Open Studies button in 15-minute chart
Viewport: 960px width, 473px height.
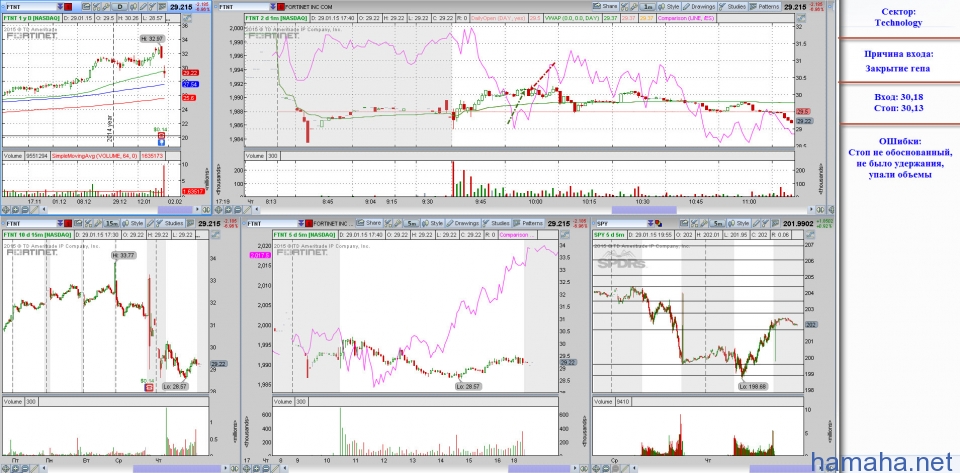pos(168,223)
